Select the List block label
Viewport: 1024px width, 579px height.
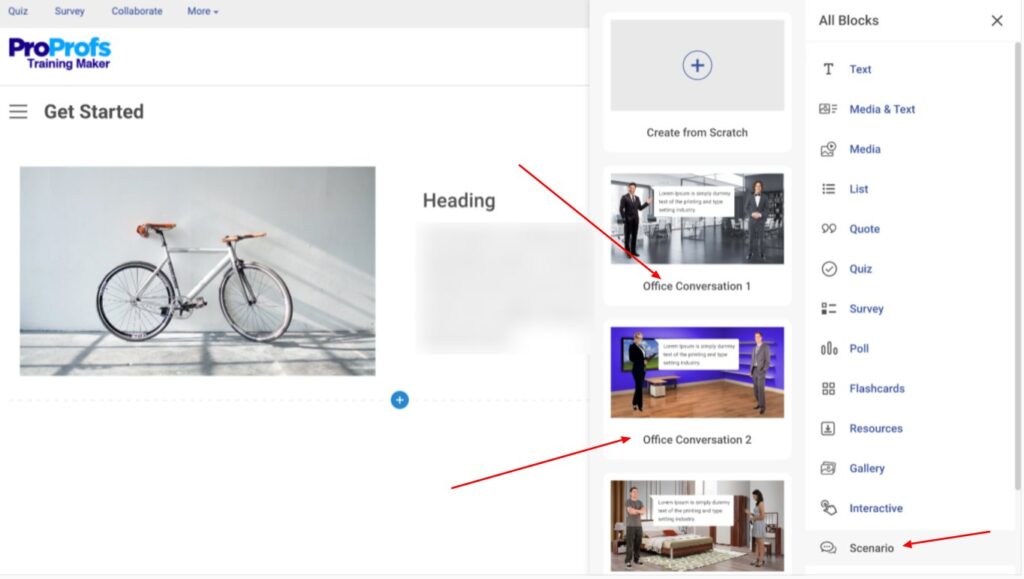[x=858, y=189]
